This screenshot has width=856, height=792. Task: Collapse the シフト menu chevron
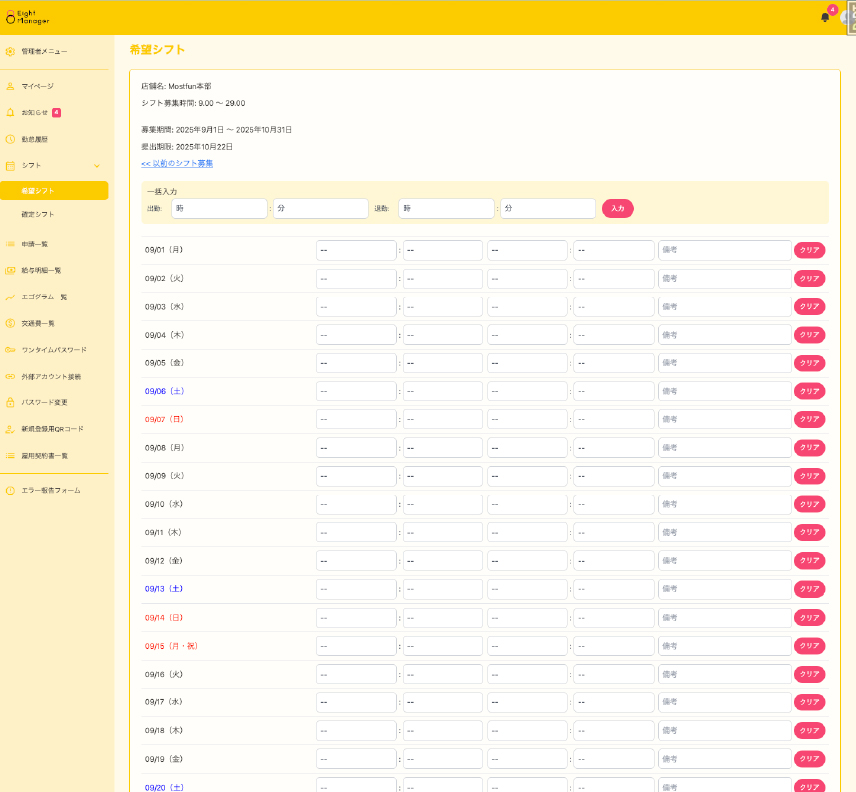pyautogui.click(x=97, y=166)
